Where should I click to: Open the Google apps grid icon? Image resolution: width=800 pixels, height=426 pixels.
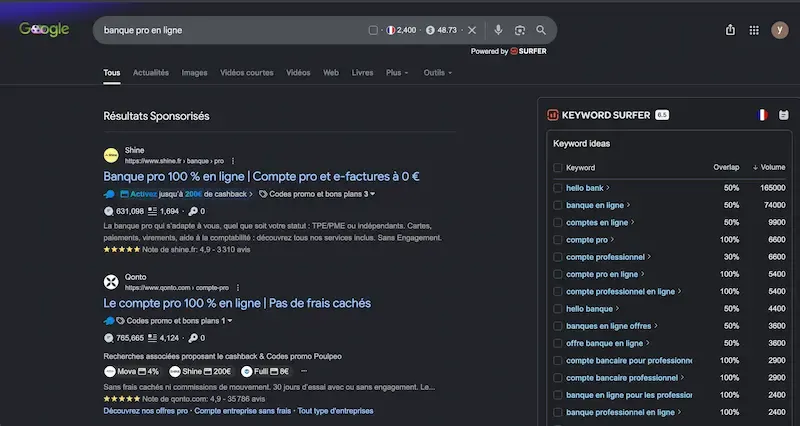(x=754, y=30)
